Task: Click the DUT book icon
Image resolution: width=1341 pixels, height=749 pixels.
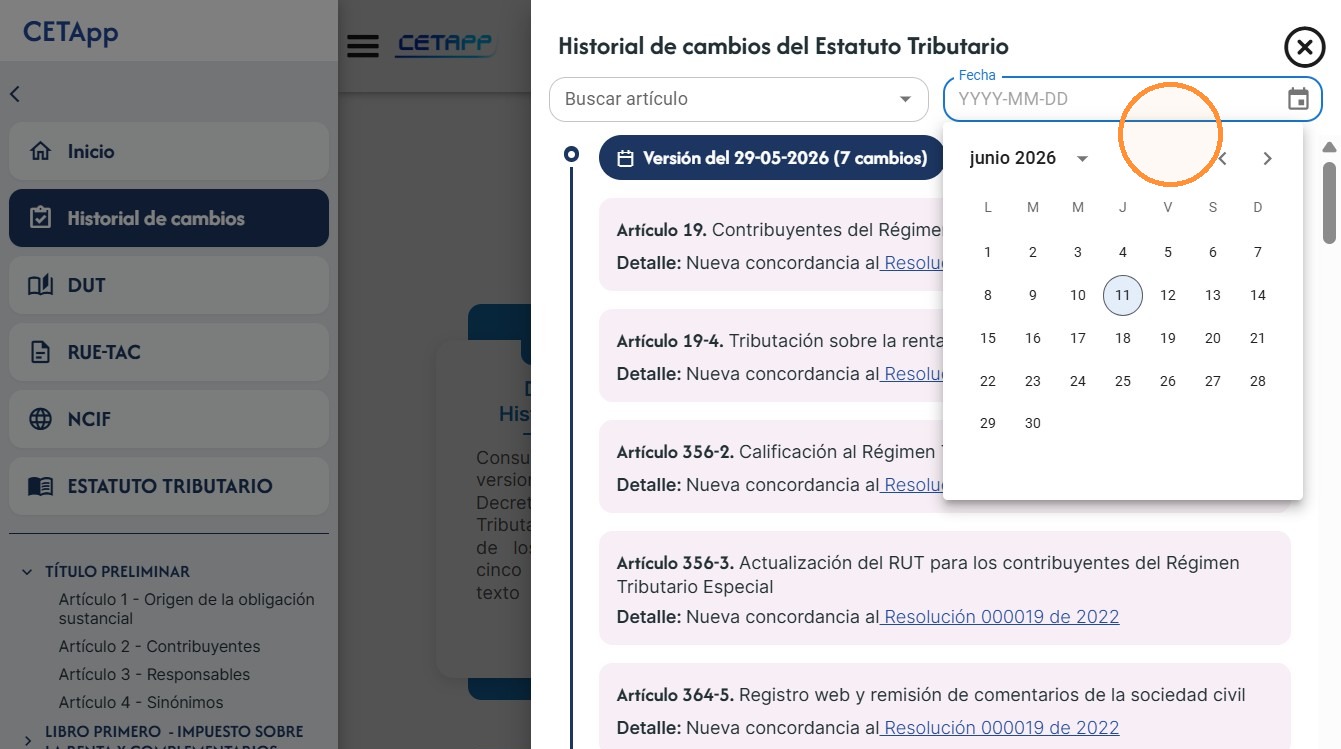Action: pos(41,285)
